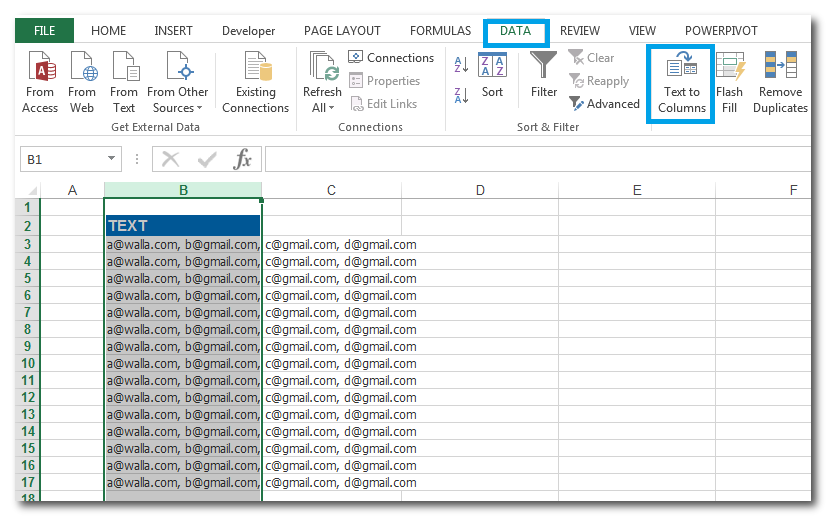Click the Insert Function fx button
826x516 pixels.
pos(242,159)
